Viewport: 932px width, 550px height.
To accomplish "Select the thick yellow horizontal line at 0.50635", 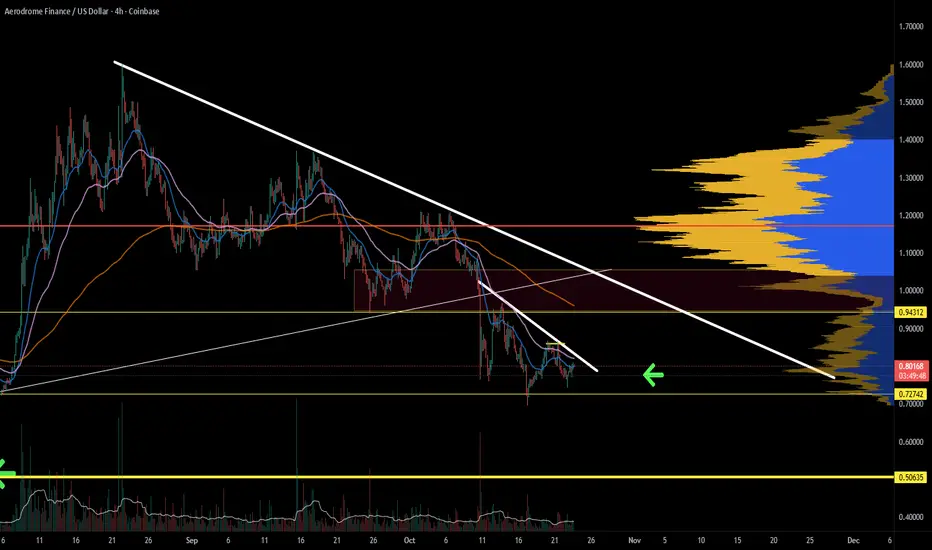I will 446,477.
